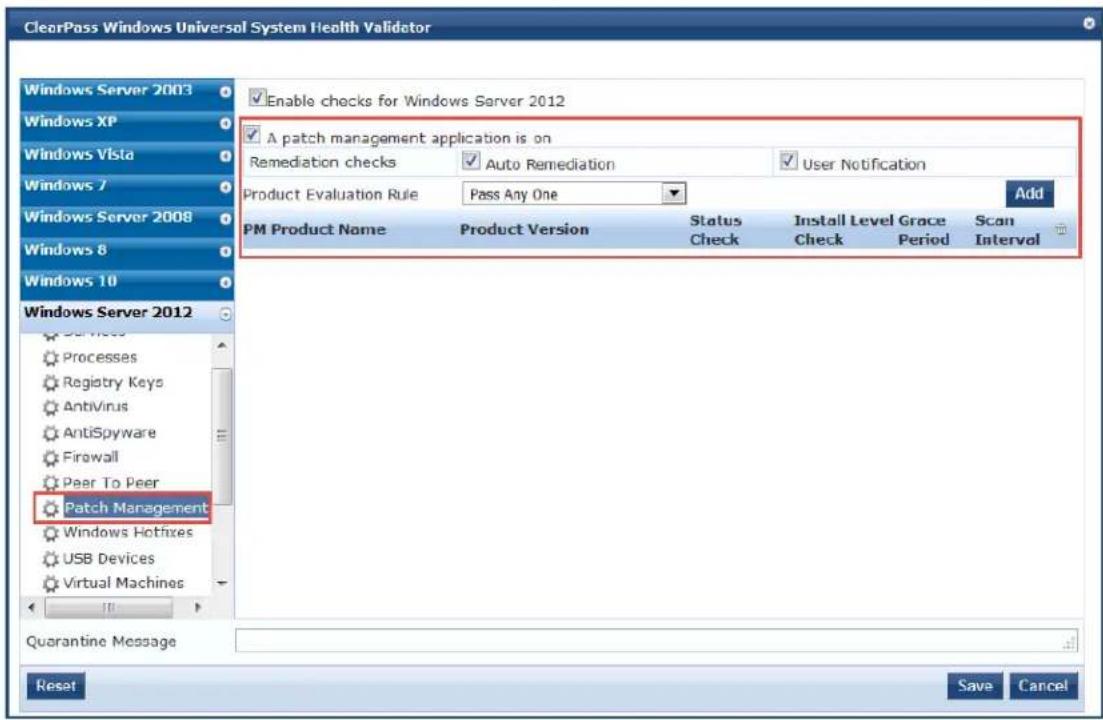Click the tree scrollbar up arrow
Image resolution: width=1103 pixels, height=720 pixels.
point(222,345)
